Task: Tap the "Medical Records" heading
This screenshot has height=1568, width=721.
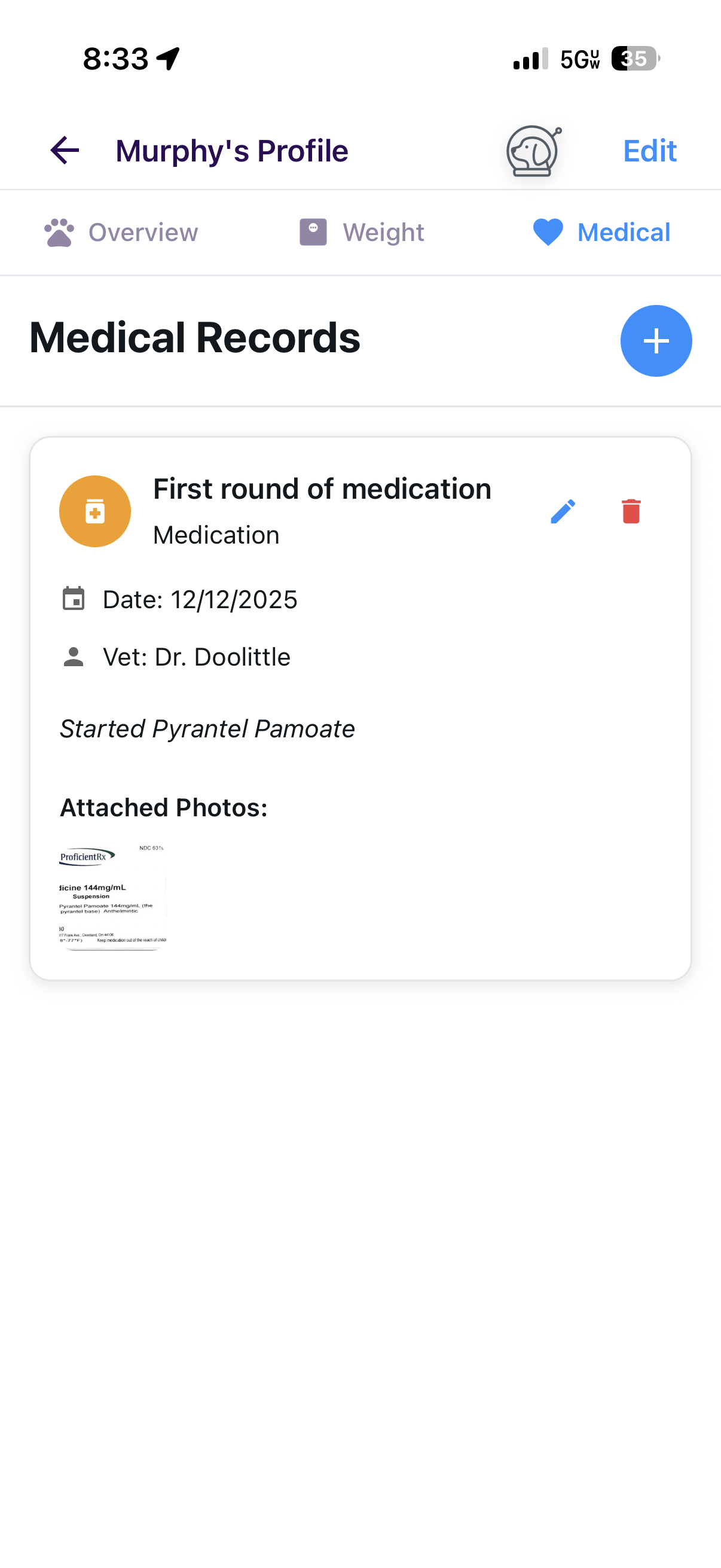Action: pos(195,338)
